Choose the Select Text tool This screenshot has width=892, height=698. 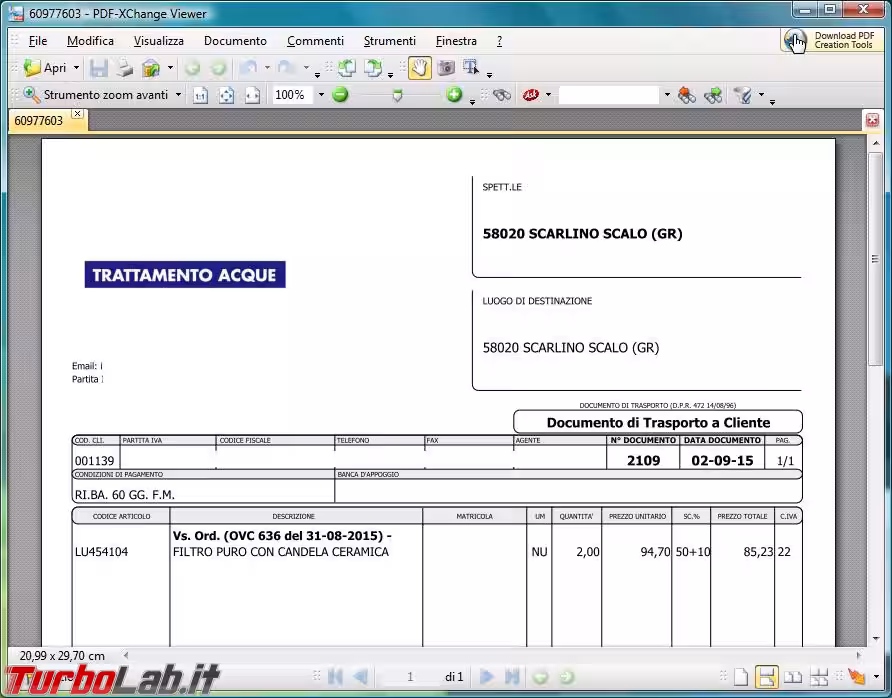[471, 68]
